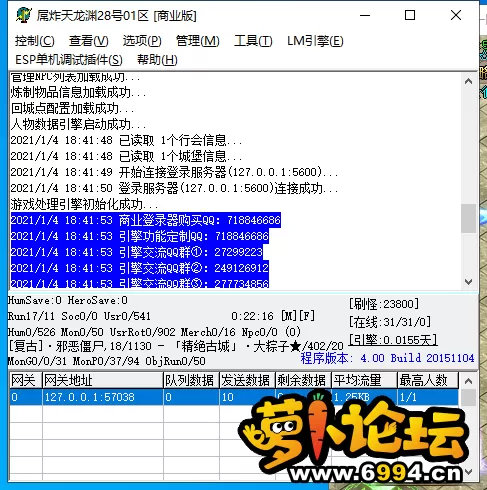Click the 平均流量 column header
487x490 pixels.
pos(364,380)
